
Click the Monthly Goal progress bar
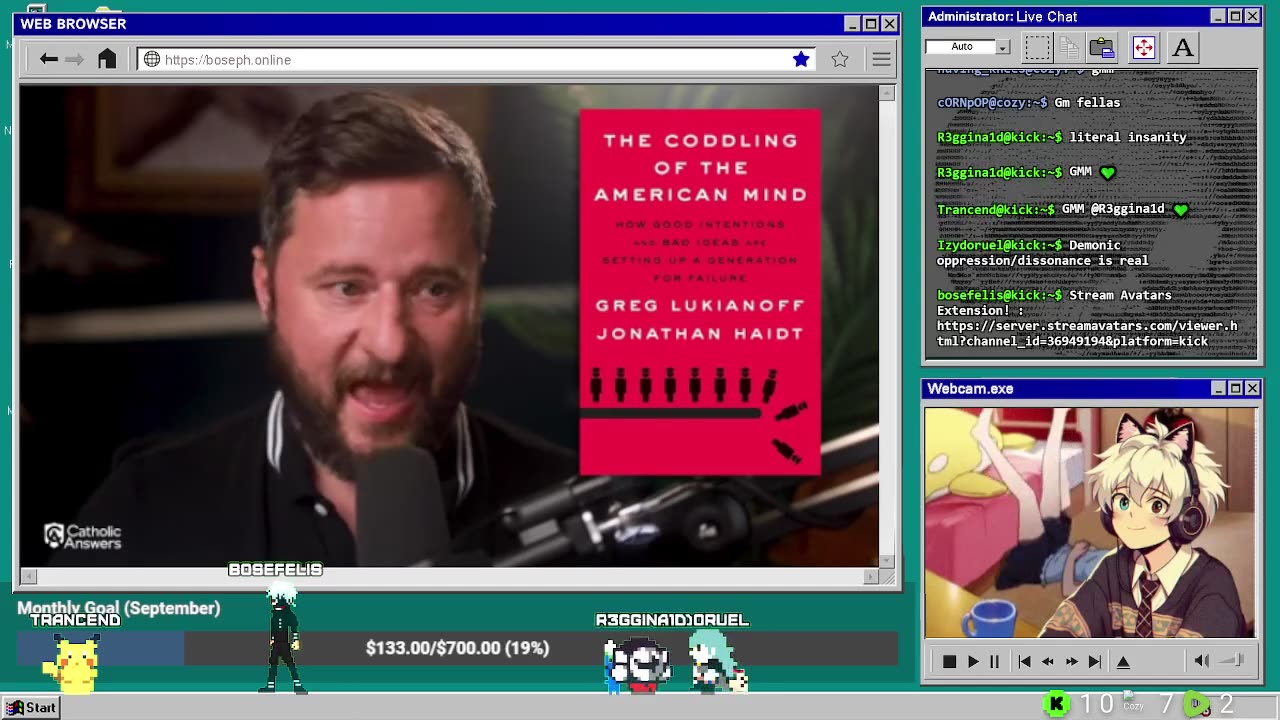(456, 648)
